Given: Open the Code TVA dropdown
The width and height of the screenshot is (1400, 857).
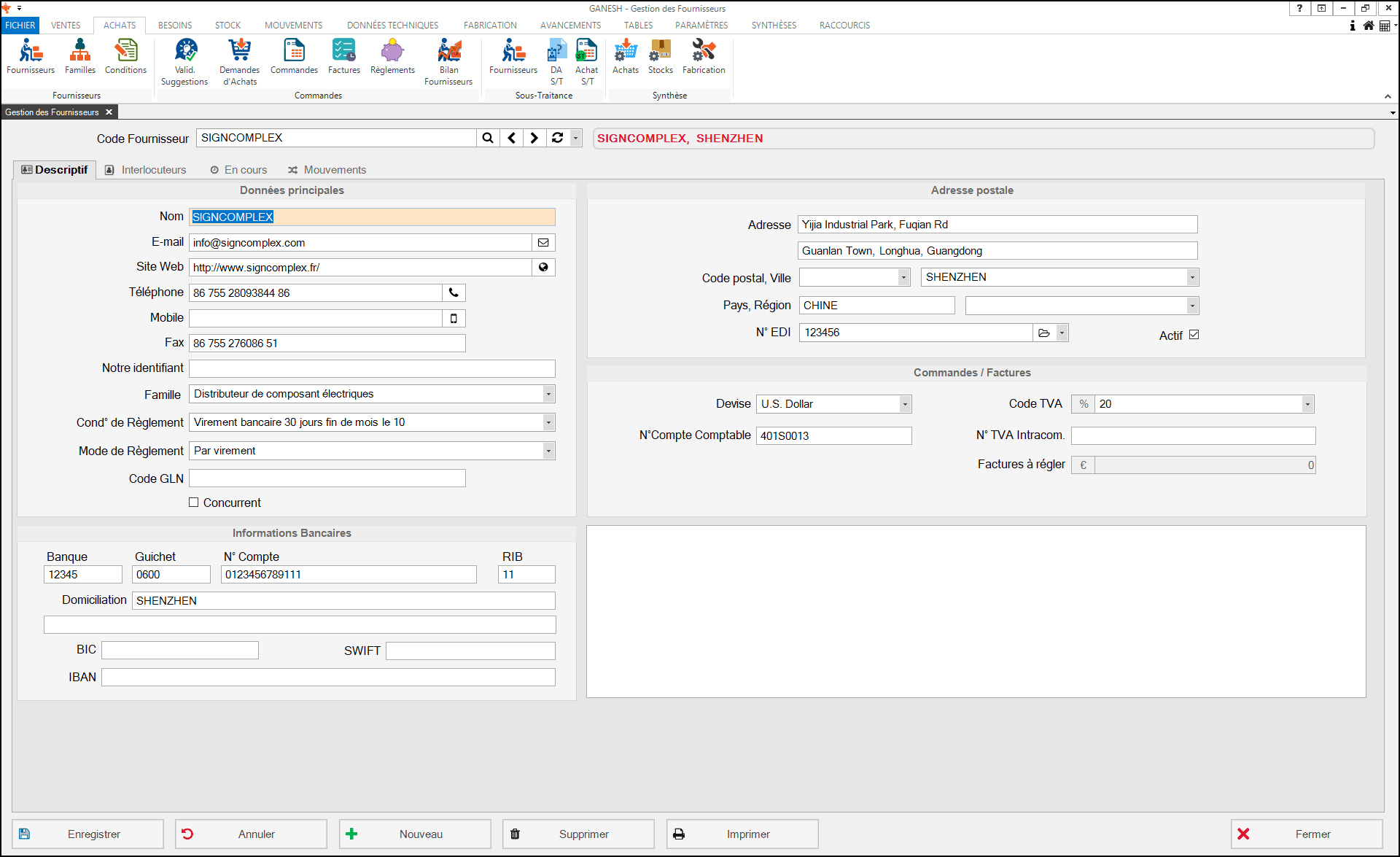Looking at the screenshot, I should (x=1307, y=405).
